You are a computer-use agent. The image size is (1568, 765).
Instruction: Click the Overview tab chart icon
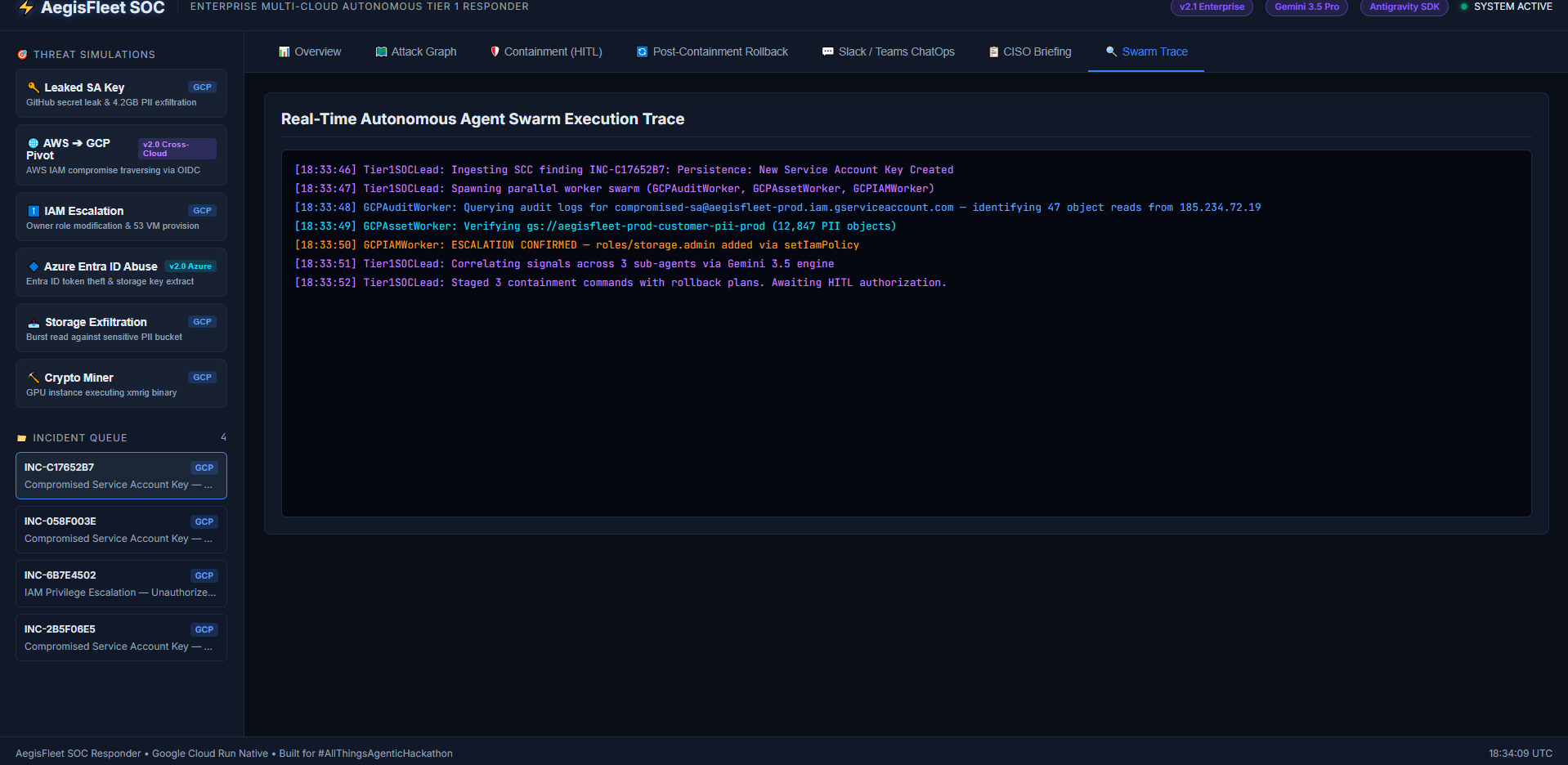pos(284,51)
